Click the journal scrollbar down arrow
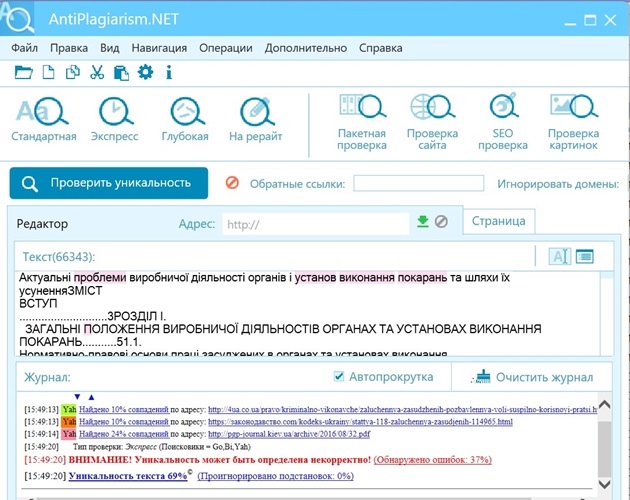This screenshot has height=500, width=630. pos(604,484)
